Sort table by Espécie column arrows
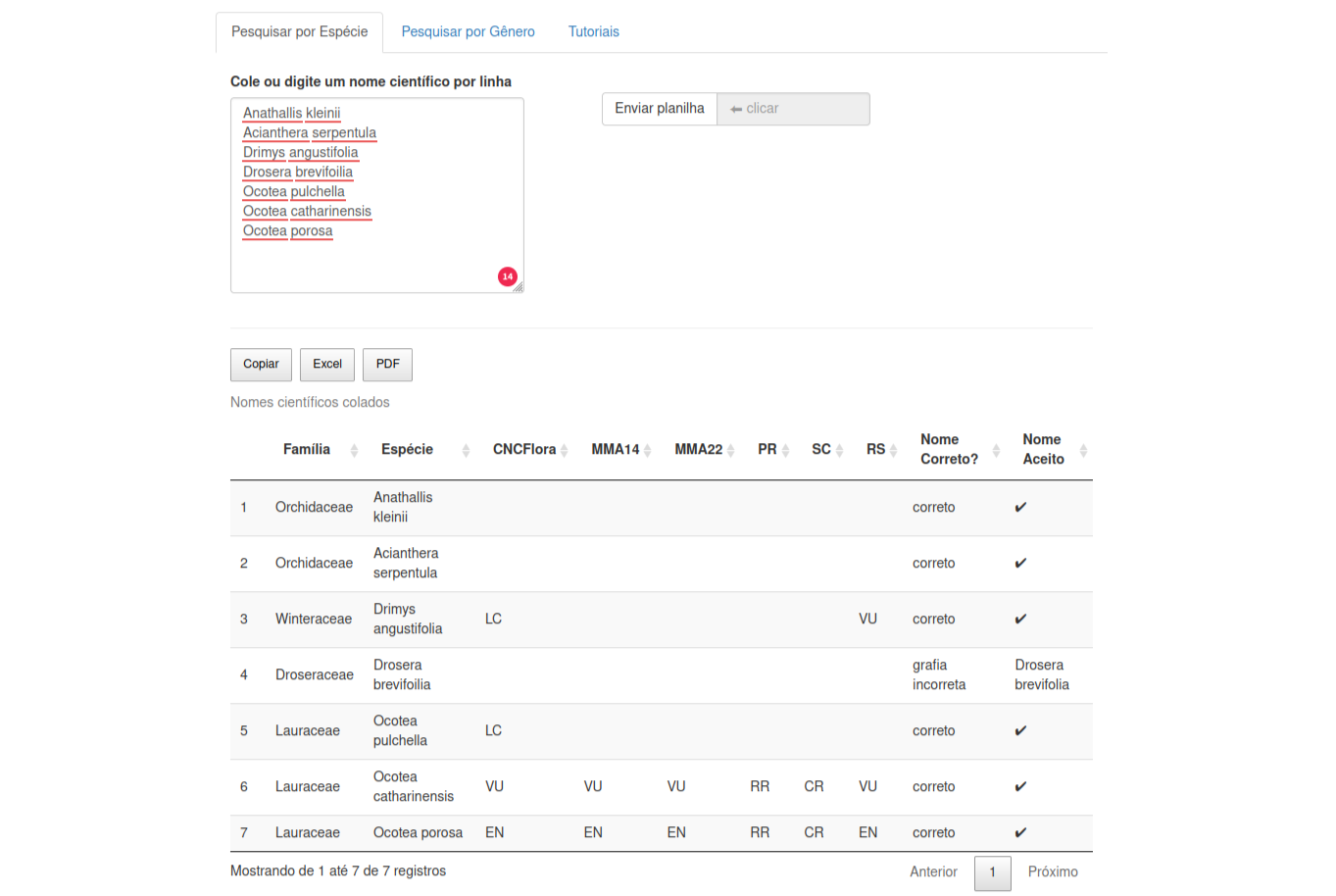This screenshot has height=896, width=1336. pyautogui.click(x=466, y=450)
